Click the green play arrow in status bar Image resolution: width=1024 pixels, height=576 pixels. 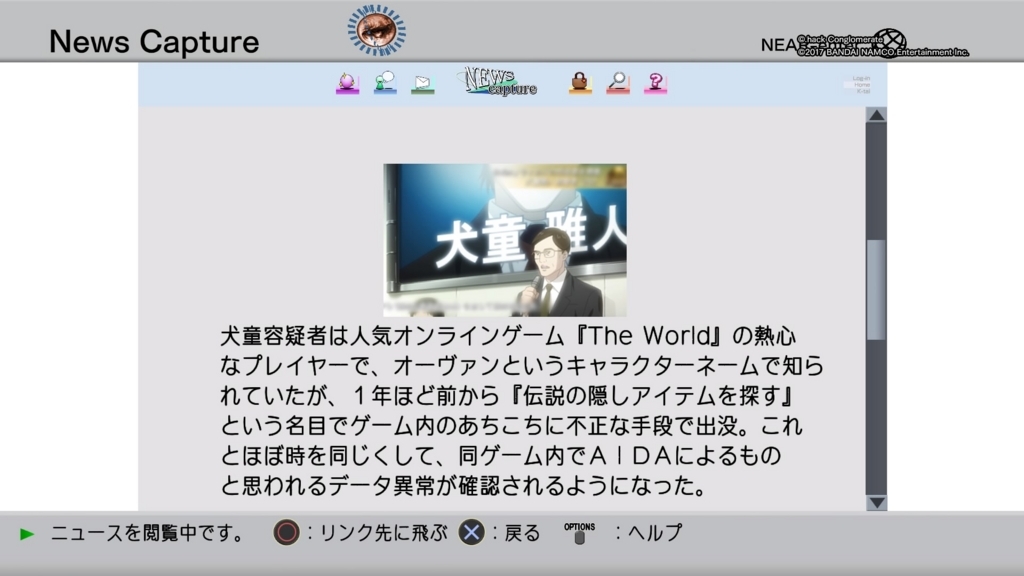pos(27,534)
